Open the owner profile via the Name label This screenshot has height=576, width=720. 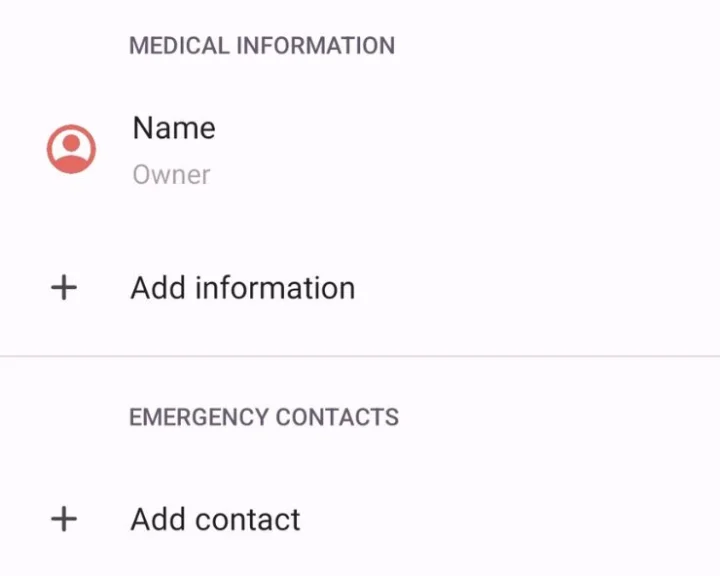point(173,128)
